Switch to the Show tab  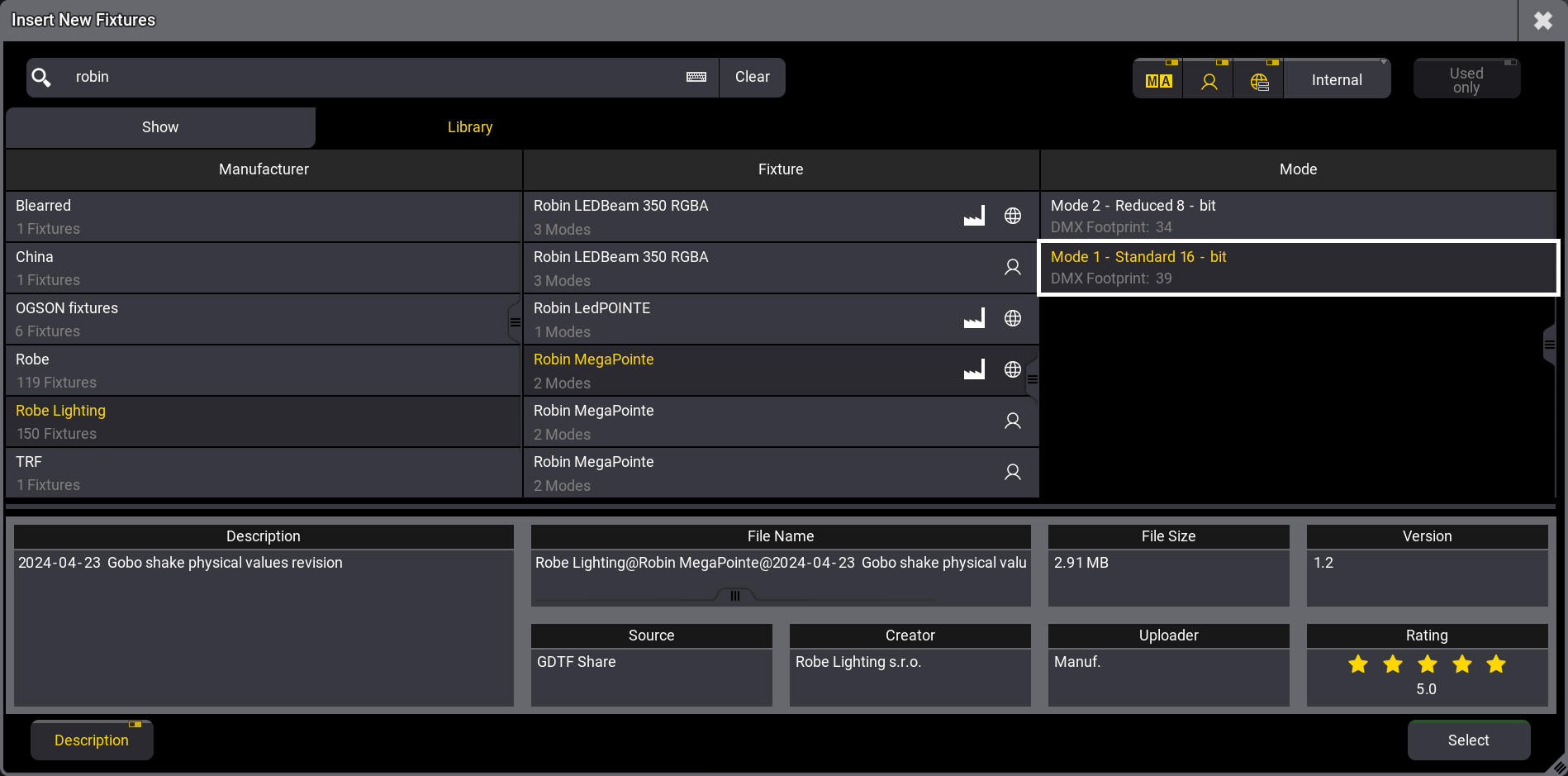160,127
